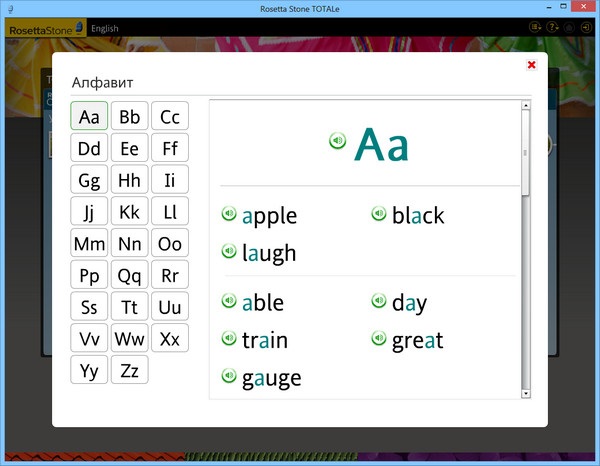
Task: Play audio for the word laugh
Action: pyautogui.click(x=229, y=251)
